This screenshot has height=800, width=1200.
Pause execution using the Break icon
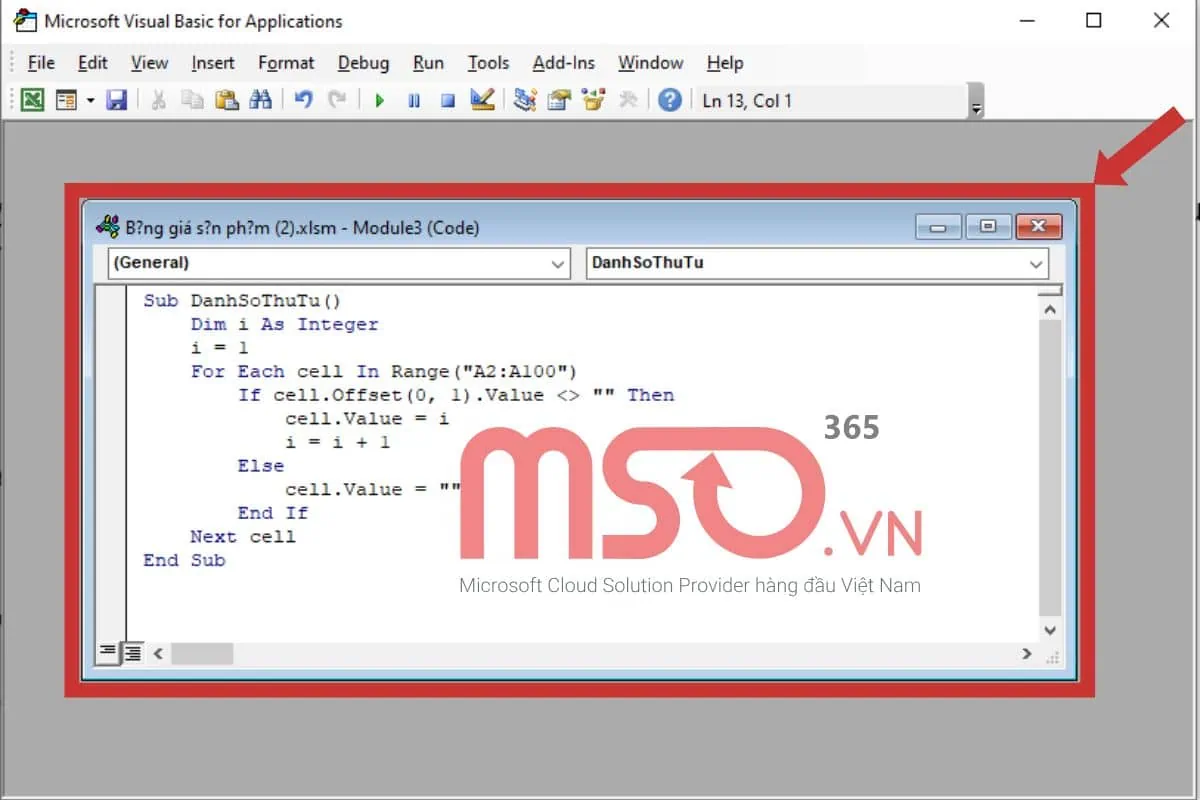pyautogui.click(x=414, y=100)
